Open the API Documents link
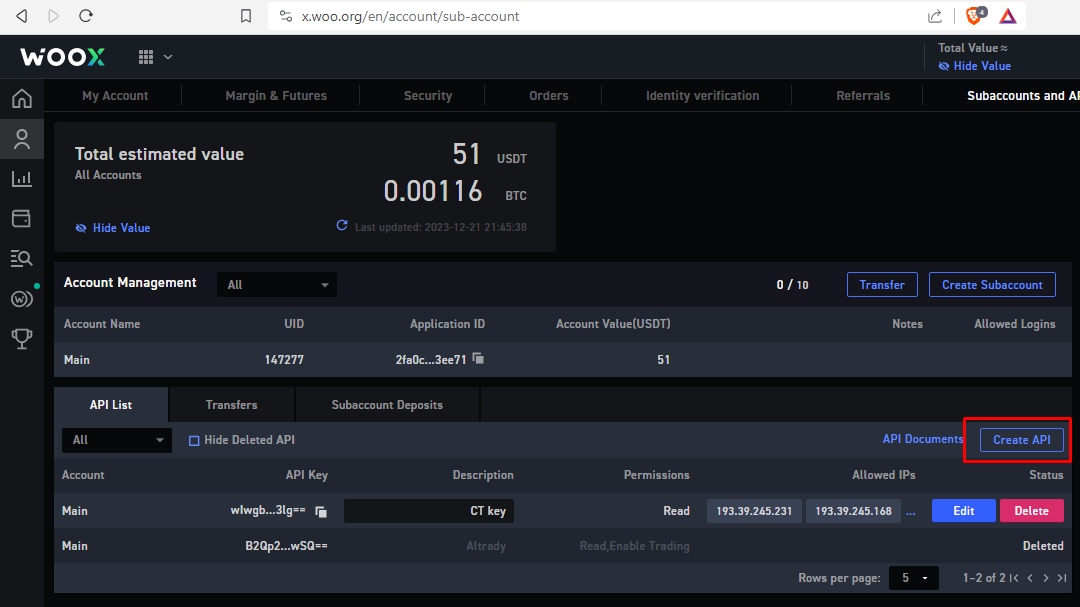The image size is (1080, 607). coord(923,439)
